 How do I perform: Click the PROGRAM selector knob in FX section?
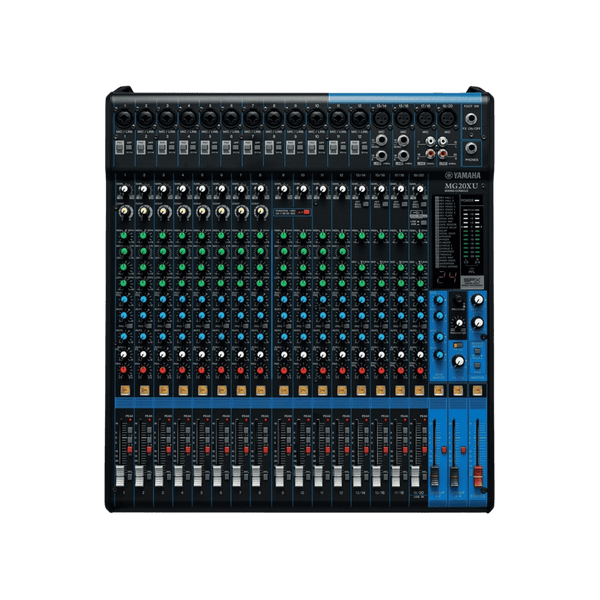[x=458, y=299]
